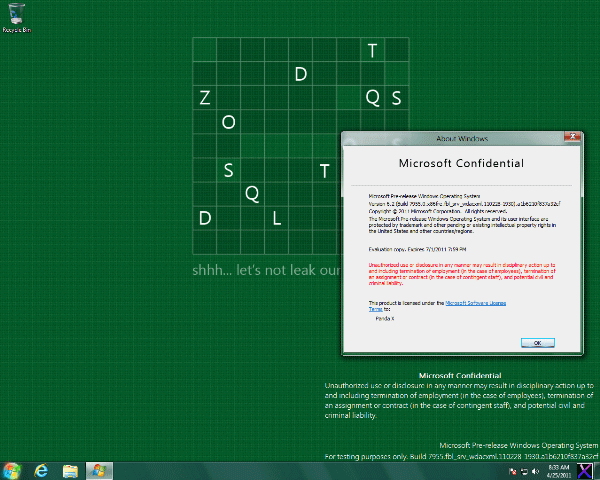Open Windows Explorer folder icon on taskbar

click(x=70, y=471)
